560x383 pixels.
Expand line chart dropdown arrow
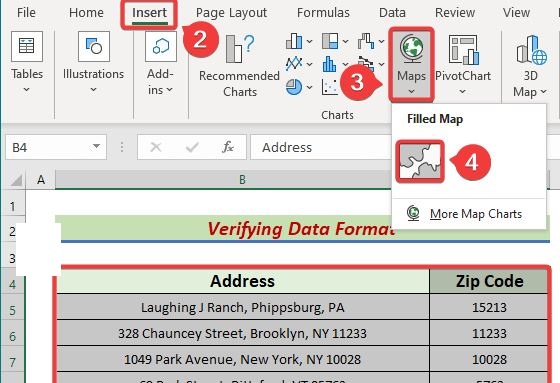(309, 65)
